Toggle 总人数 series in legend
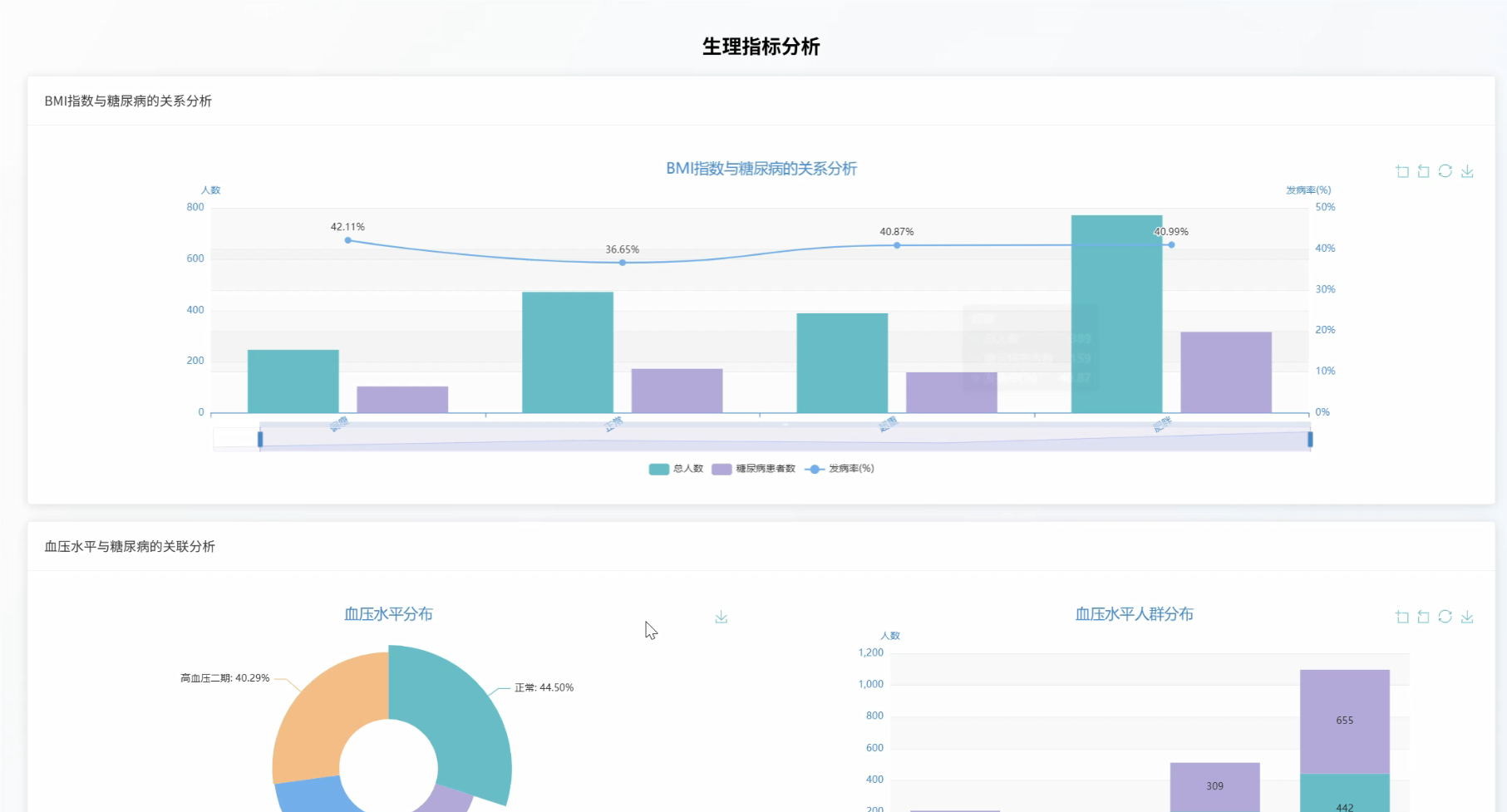 pos(676,469)
